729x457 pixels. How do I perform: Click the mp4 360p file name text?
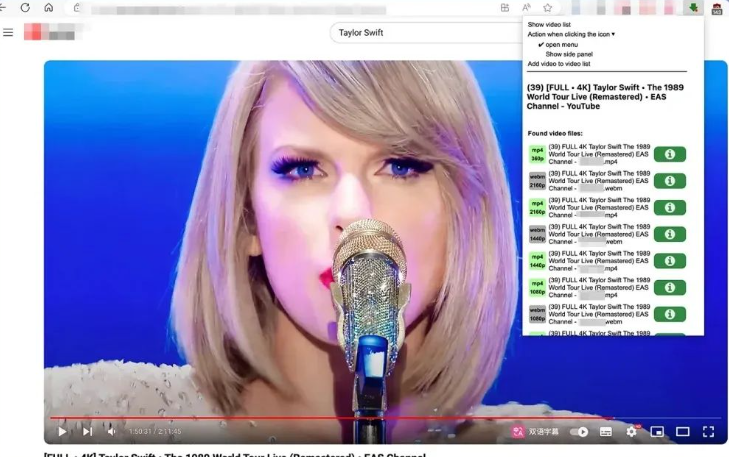click(x=599, y=154)
